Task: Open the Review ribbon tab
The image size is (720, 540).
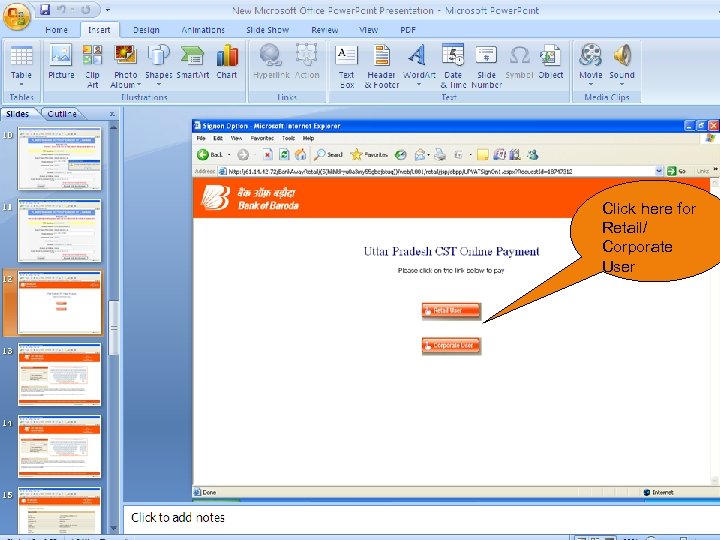Action: click(325, 30)
